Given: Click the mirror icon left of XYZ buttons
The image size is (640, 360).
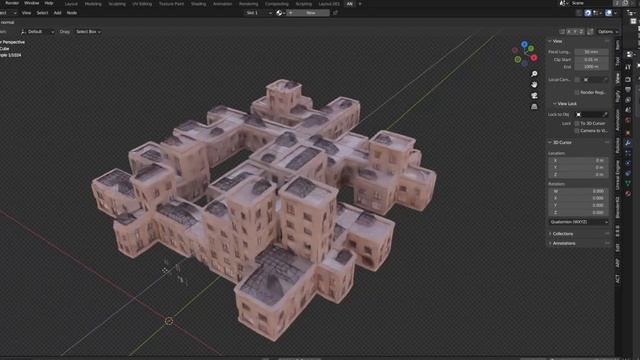Looking at the screenshot, I should (562, 32).
